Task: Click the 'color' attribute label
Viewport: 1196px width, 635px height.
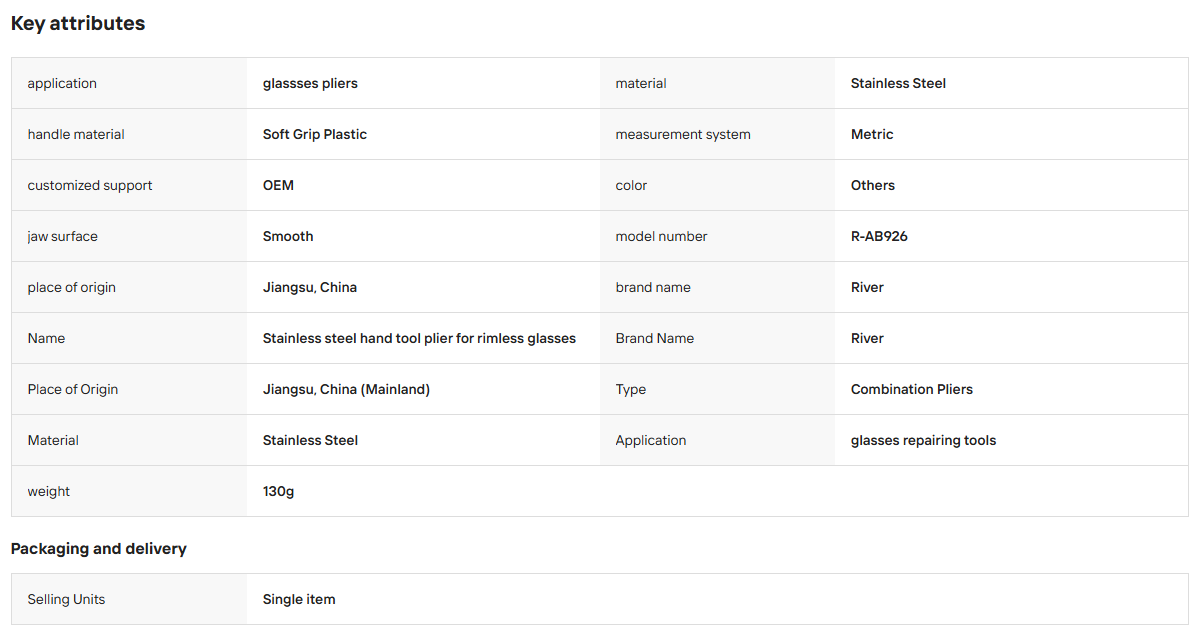Action: coord(631,185)
